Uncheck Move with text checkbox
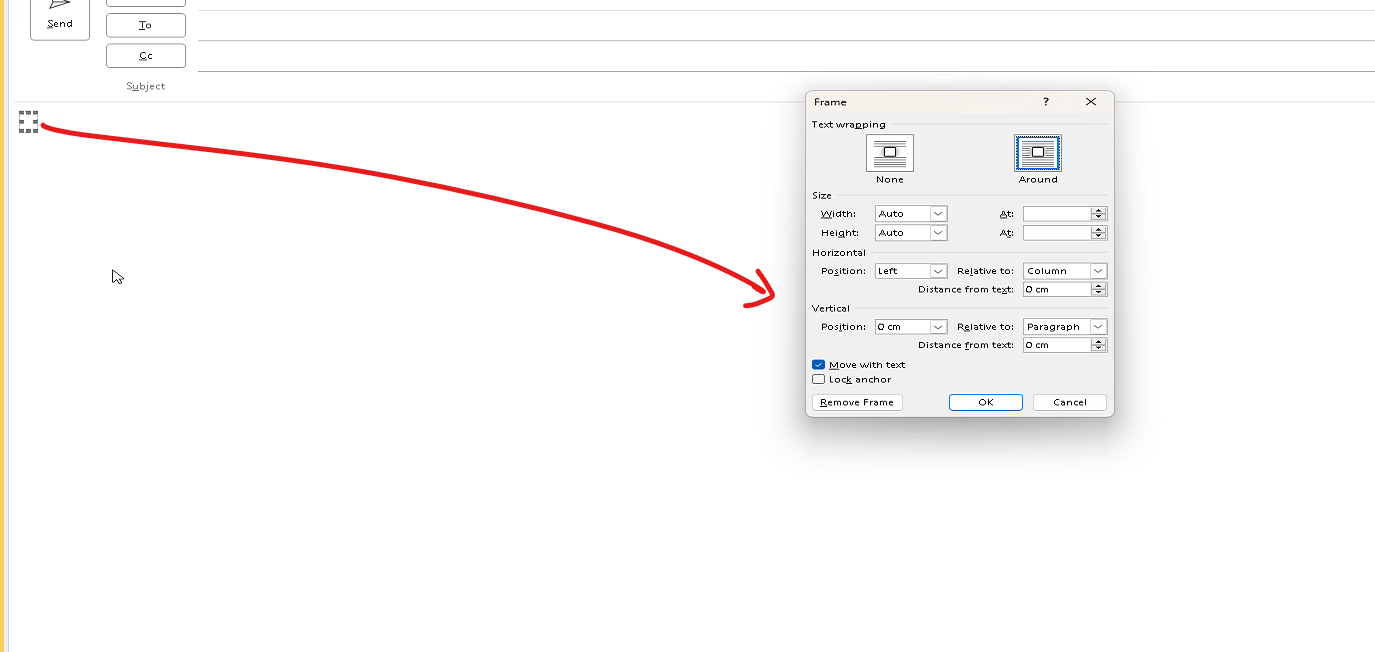1375x652 pixels. [x=818, y=365]
